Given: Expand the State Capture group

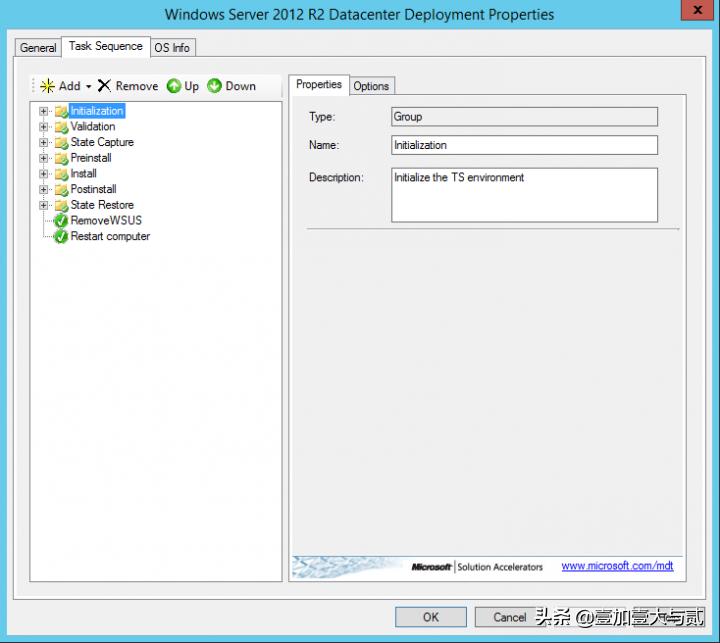Looking at the screenshot, I should [44, 142].
